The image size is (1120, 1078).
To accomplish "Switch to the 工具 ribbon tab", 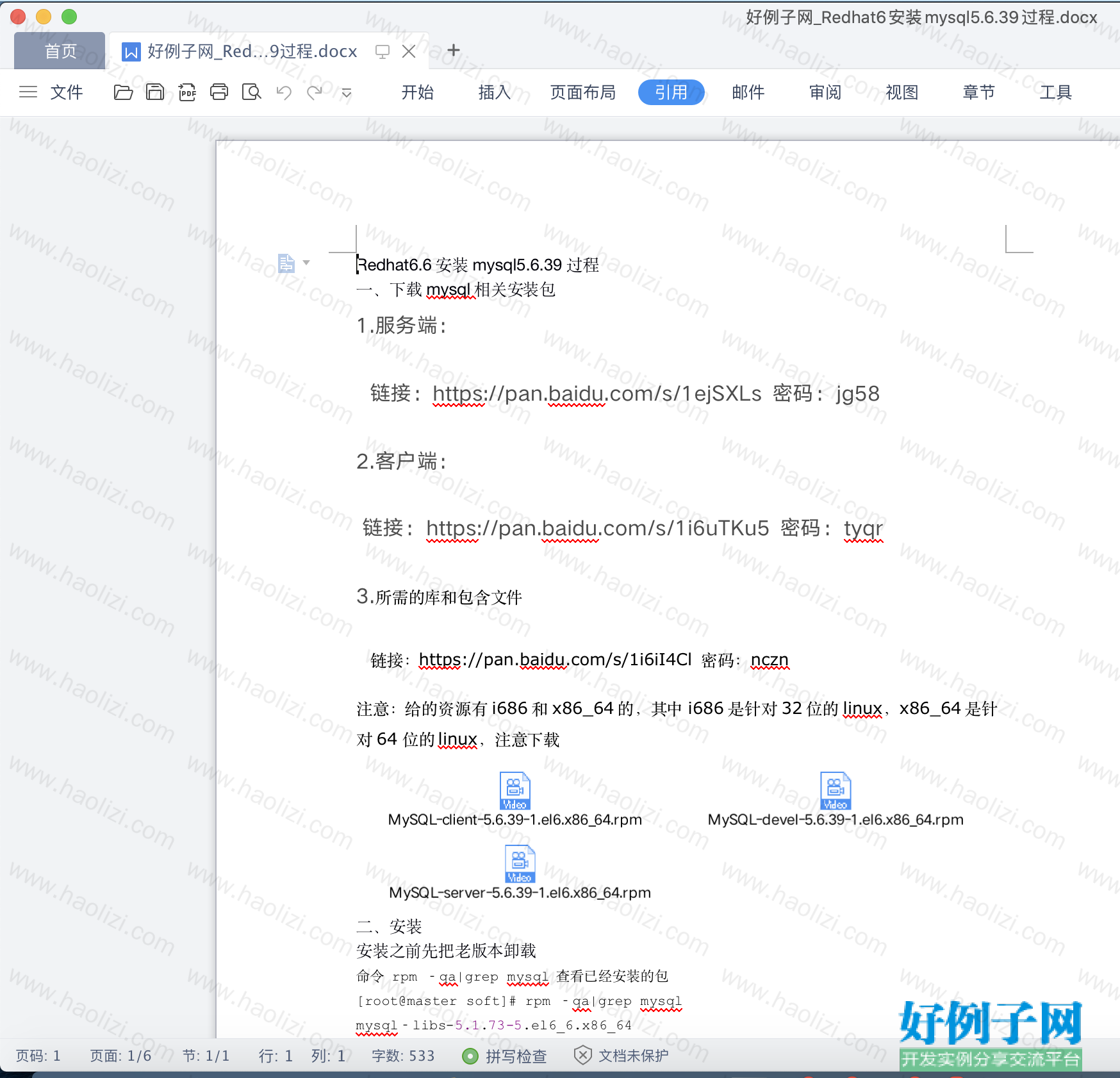I will click(1056, 92).
